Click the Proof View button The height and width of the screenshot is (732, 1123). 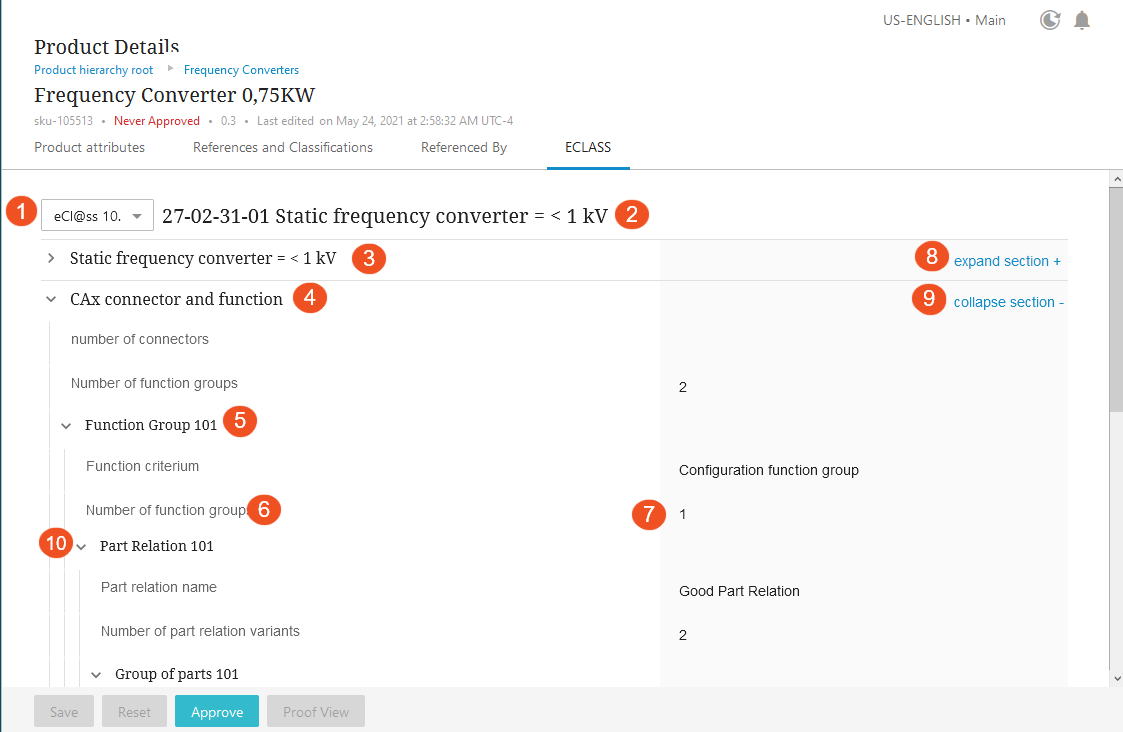tap(316, 711)
